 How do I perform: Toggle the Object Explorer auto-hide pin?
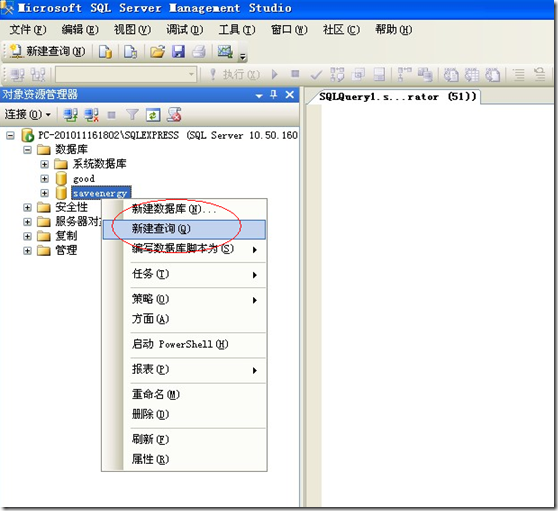273,95
